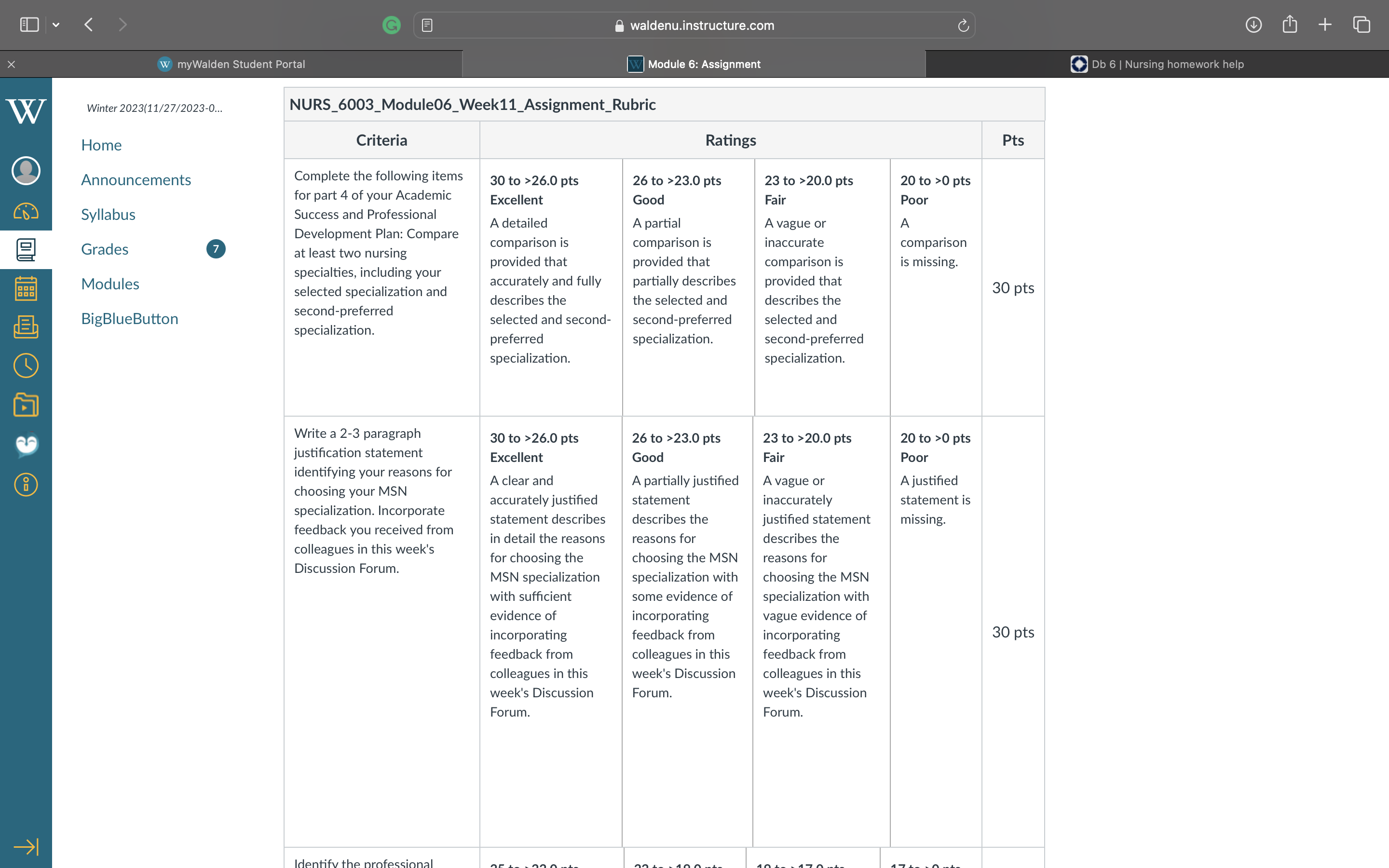The height and width of the screenshot is (868, 1389).
Task: Open the Home course link
Action: point(101,145)
